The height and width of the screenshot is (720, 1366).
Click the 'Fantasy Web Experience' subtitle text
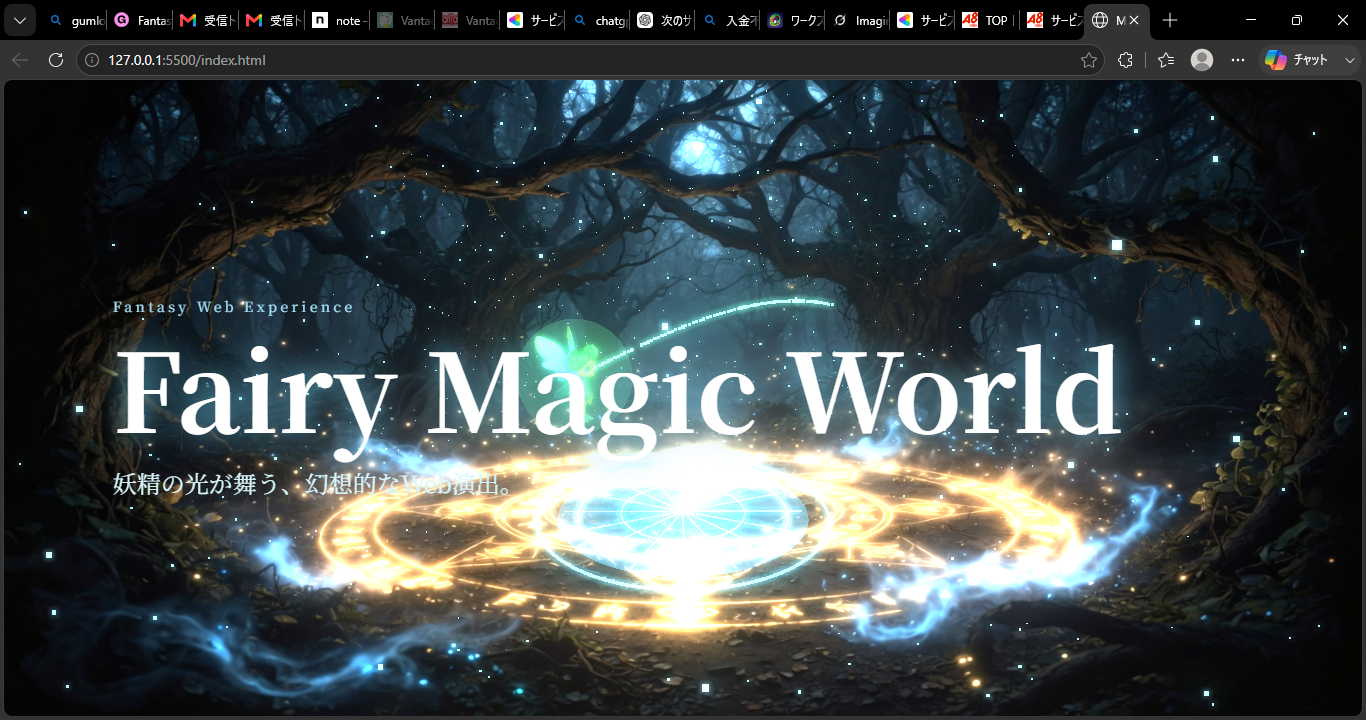pyautogui.click(x=233, y=307)
